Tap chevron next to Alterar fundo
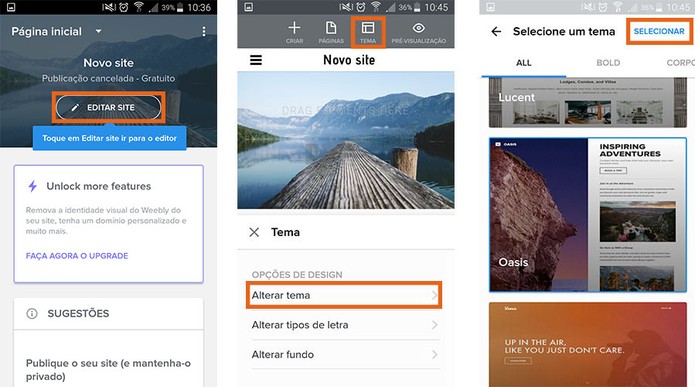Screen dimensions: 695x387 coord(434,355)
